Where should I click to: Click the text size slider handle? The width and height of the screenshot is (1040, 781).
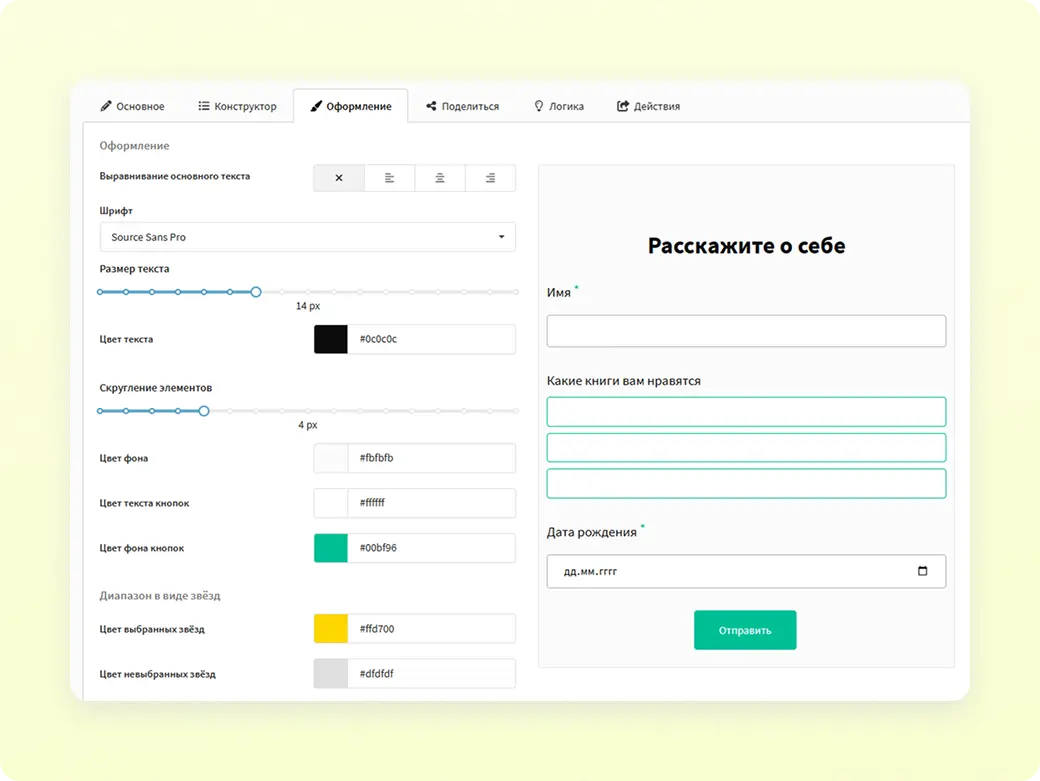pyautogui.click(x=256, y=292)
